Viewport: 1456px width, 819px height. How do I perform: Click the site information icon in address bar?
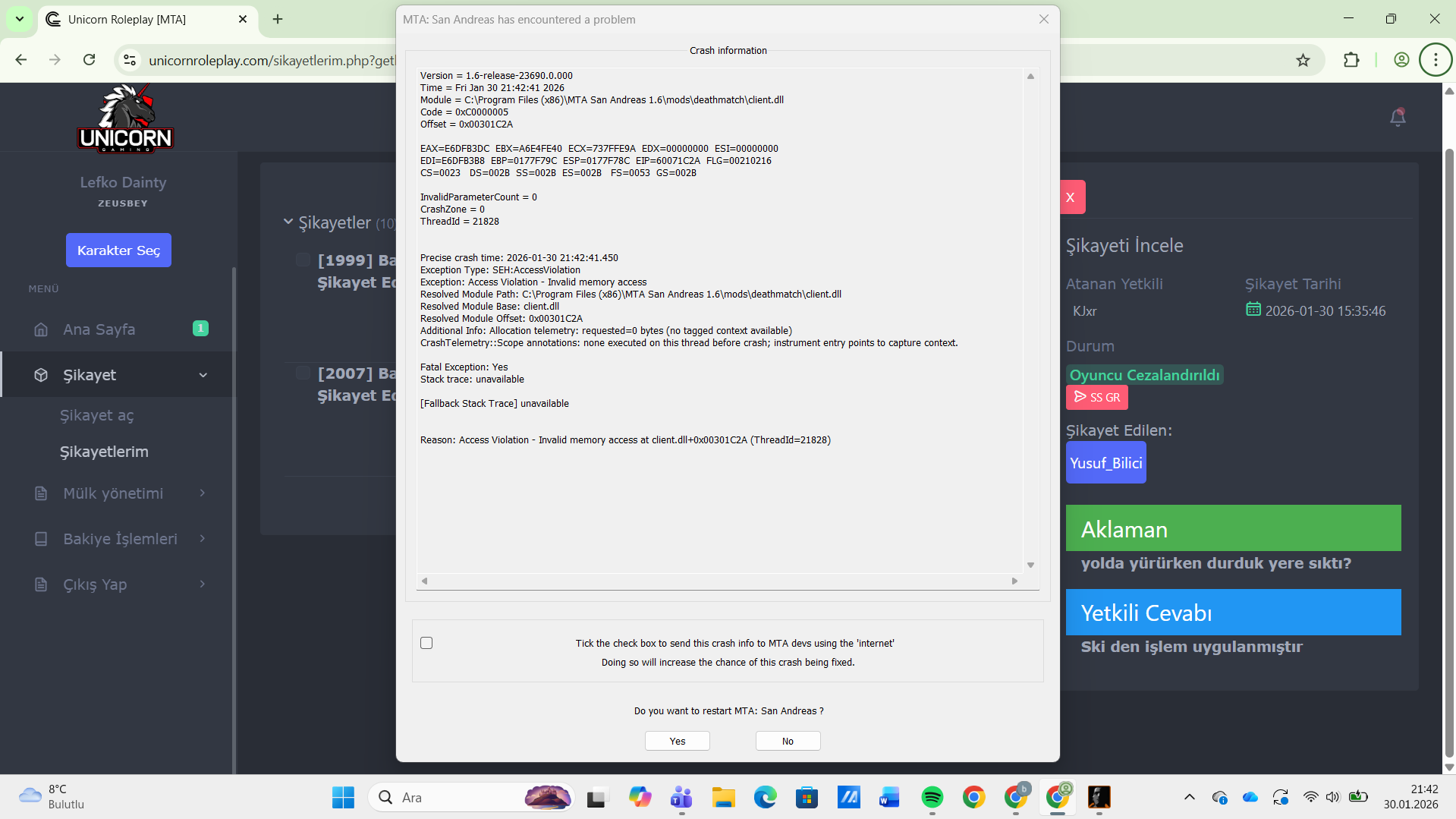point(130,60)
